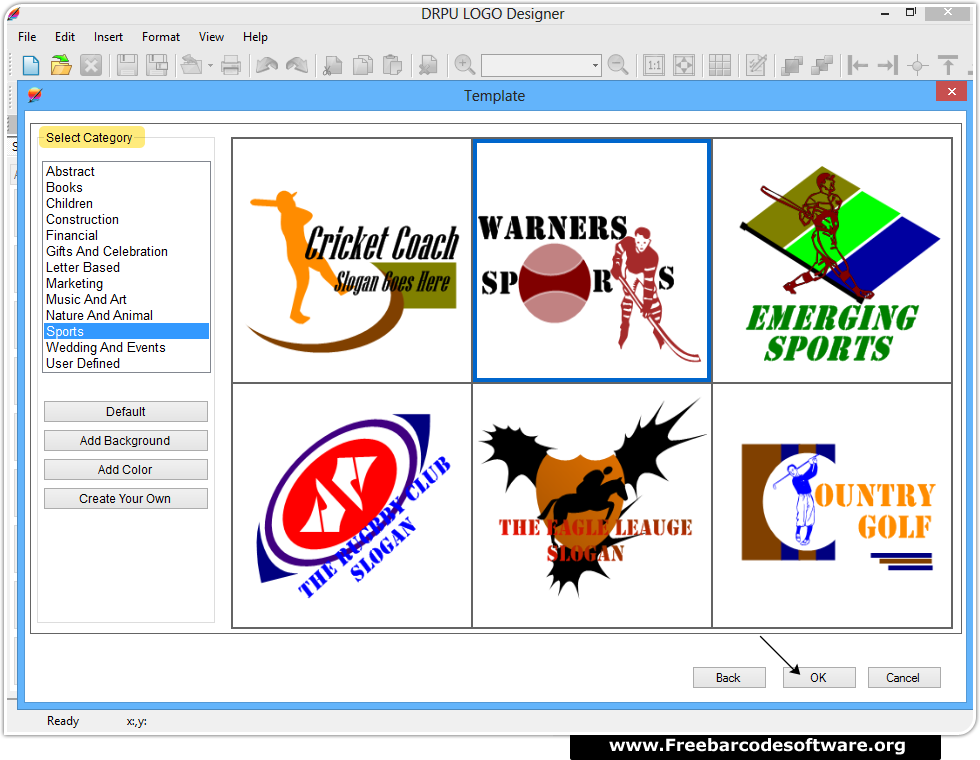Select the Gifts And Celebration category
Viewport: 980px width, 760px height.
point(126,251)
